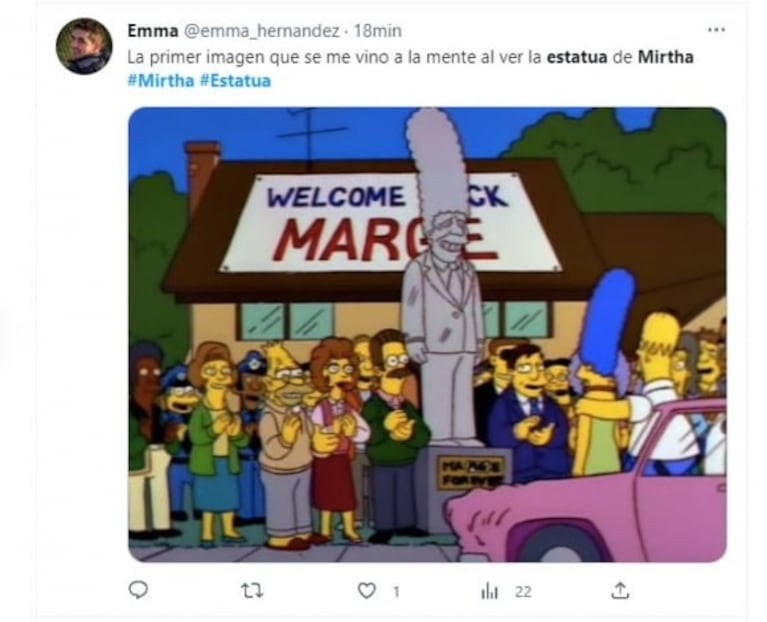Follow the #Estatua hashtag

235,81
